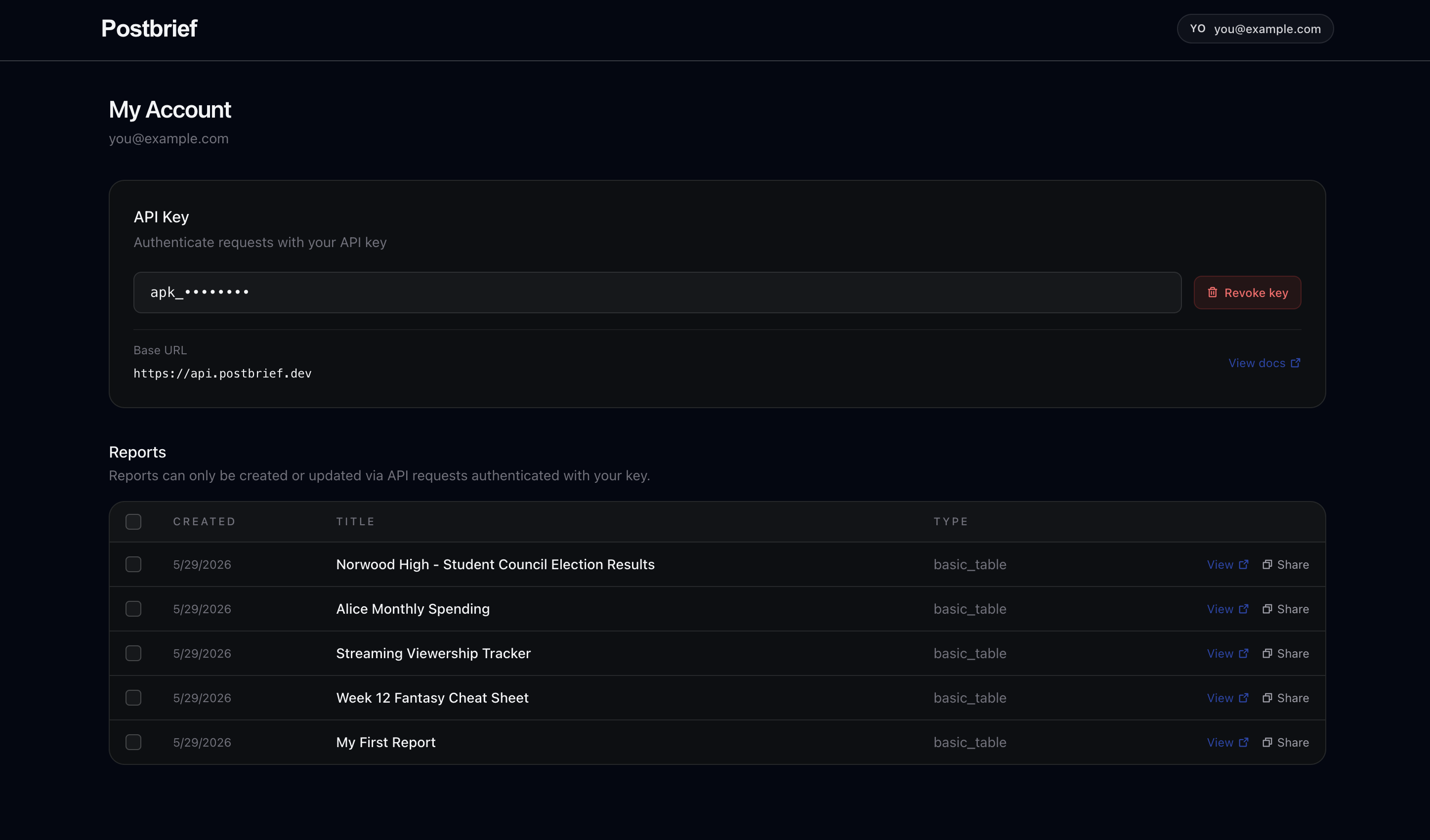Revoke the API key

(1247, 293)
